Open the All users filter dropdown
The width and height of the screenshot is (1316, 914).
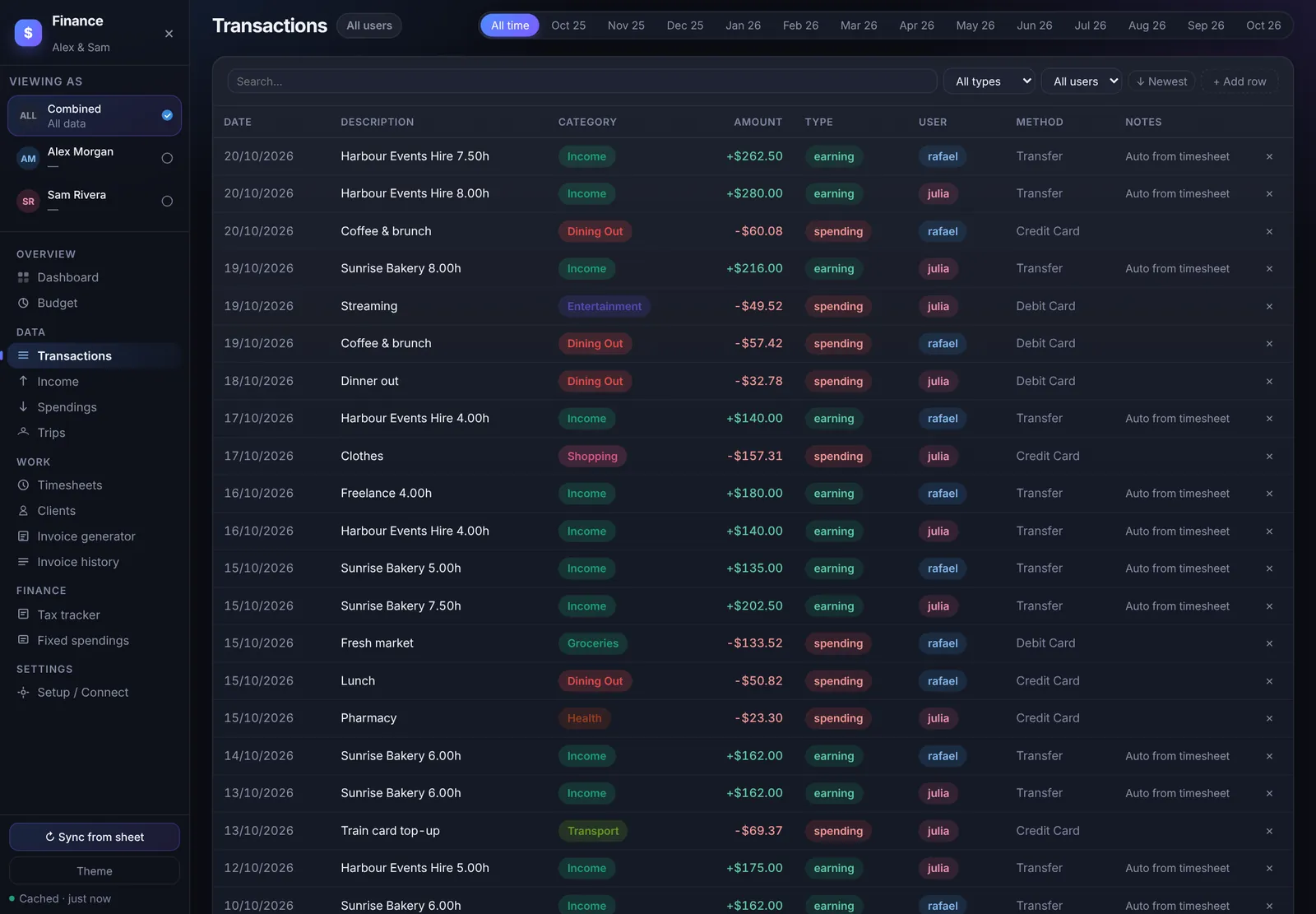pos(1082,81)
